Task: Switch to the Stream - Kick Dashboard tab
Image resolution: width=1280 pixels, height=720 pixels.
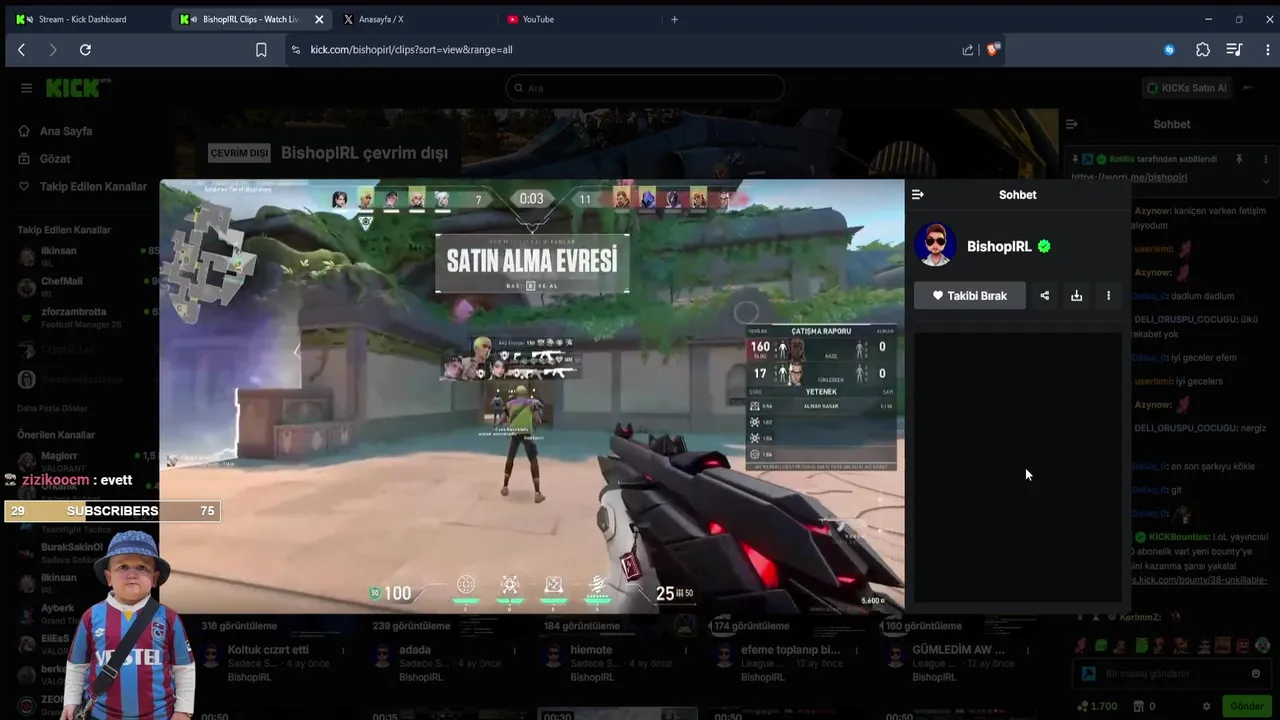Action: coord(82,19)
